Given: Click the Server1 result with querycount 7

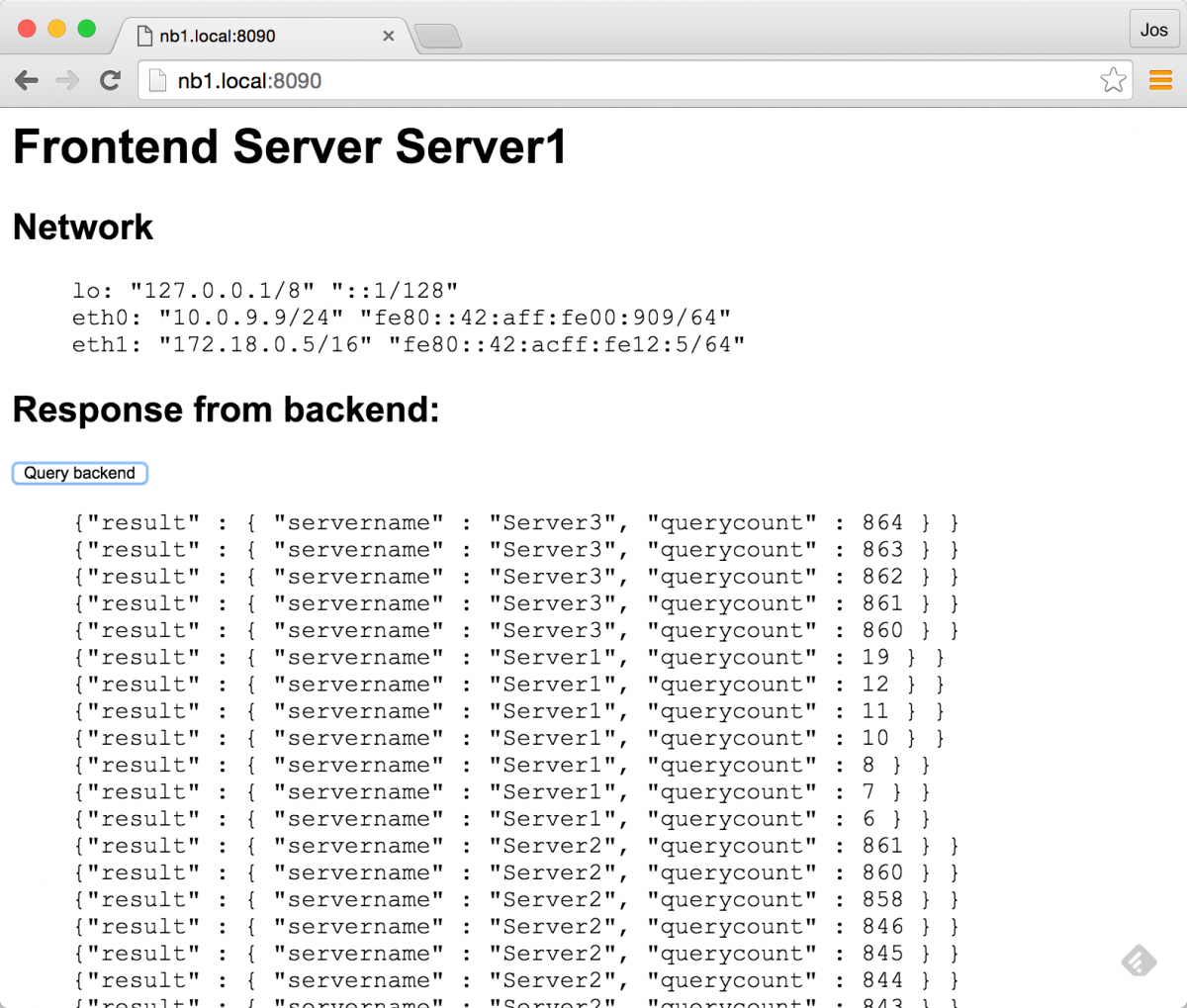Looking at the screenshot, I should tap(502, 791).
